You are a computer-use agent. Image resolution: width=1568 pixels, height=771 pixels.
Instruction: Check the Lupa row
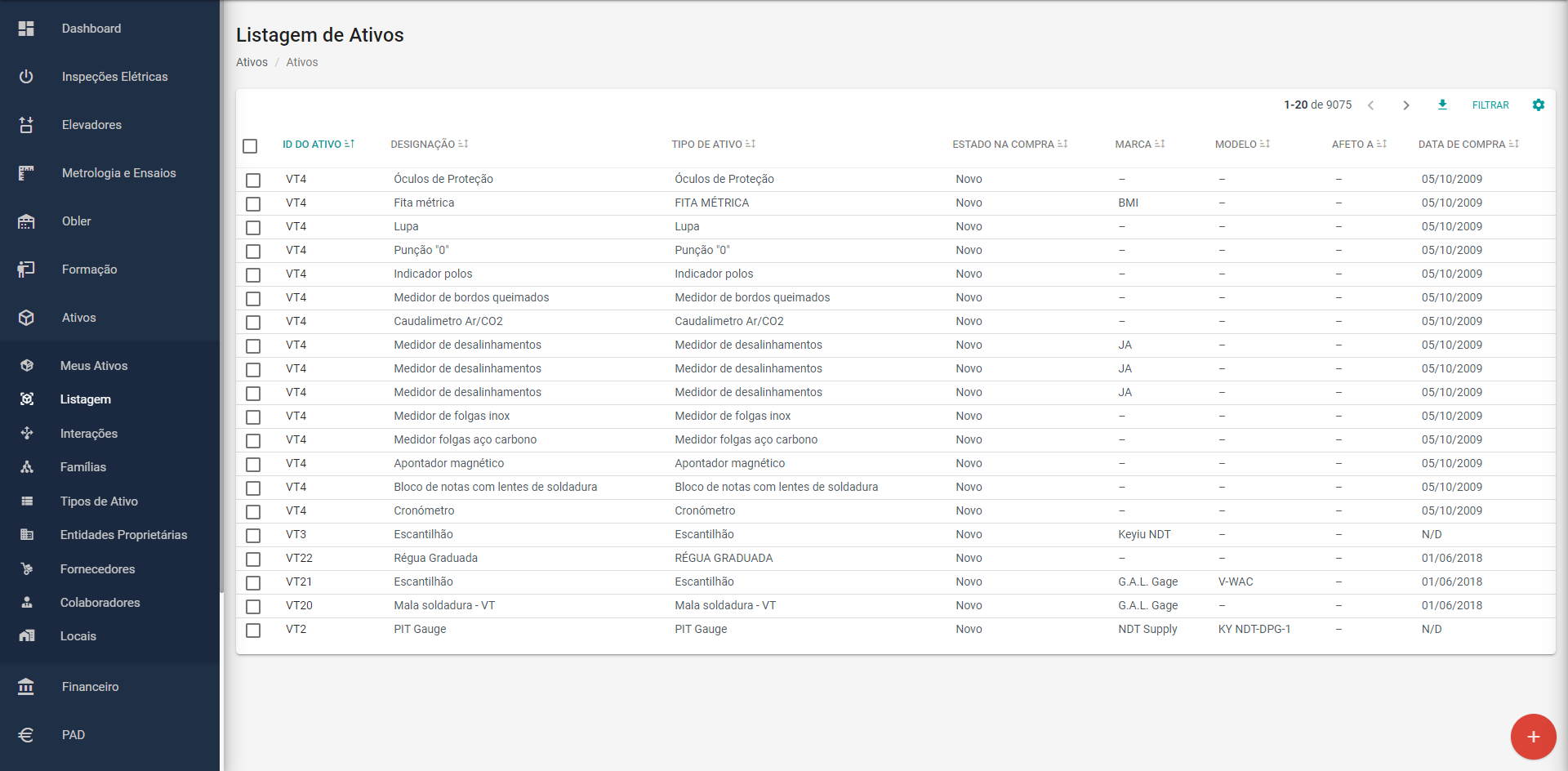[253, 228]
